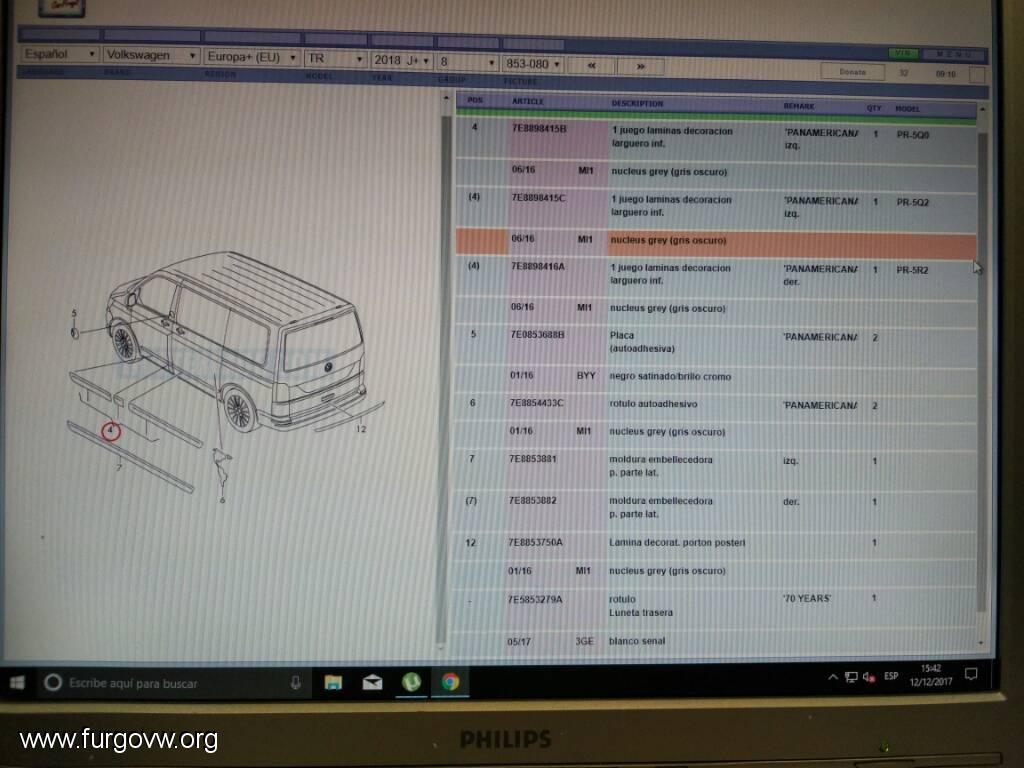Select article 7E0853688B
This screenshot has width=1024, height=768.
(537, 334)
